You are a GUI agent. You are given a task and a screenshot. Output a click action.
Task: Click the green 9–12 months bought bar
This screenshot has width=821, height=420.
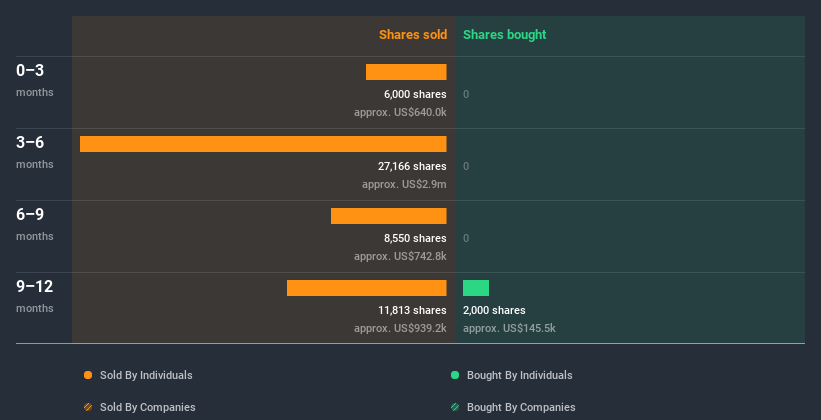476,288
